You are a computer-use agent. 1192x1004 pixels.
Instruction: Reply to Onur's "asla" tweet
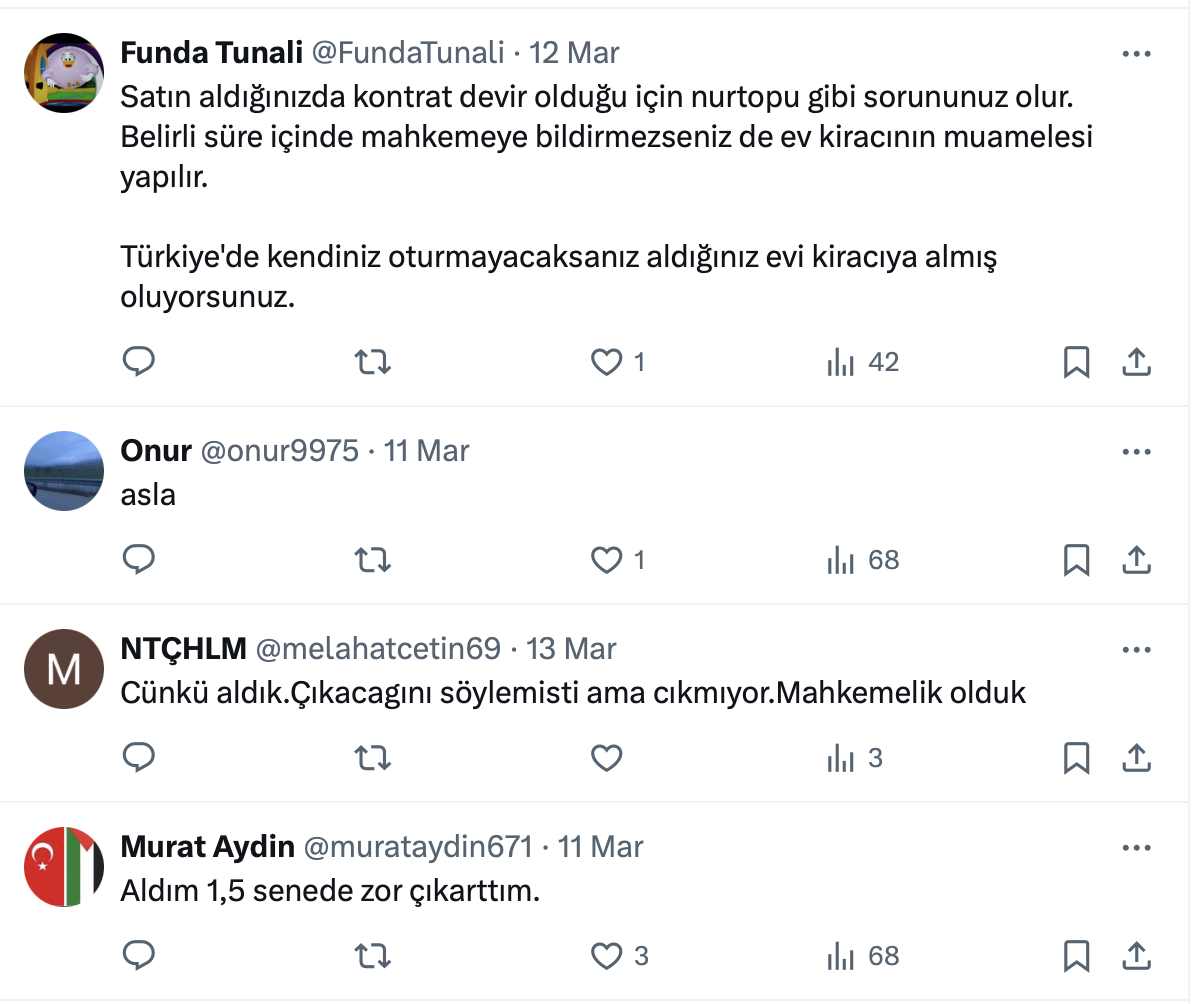[138, 559]
